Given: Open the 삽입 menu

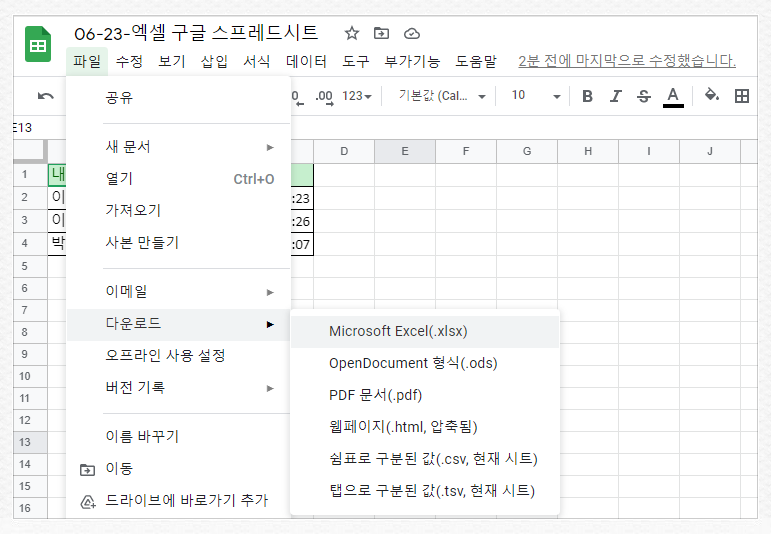Looking at the screenshot, I should click(214, 61).
